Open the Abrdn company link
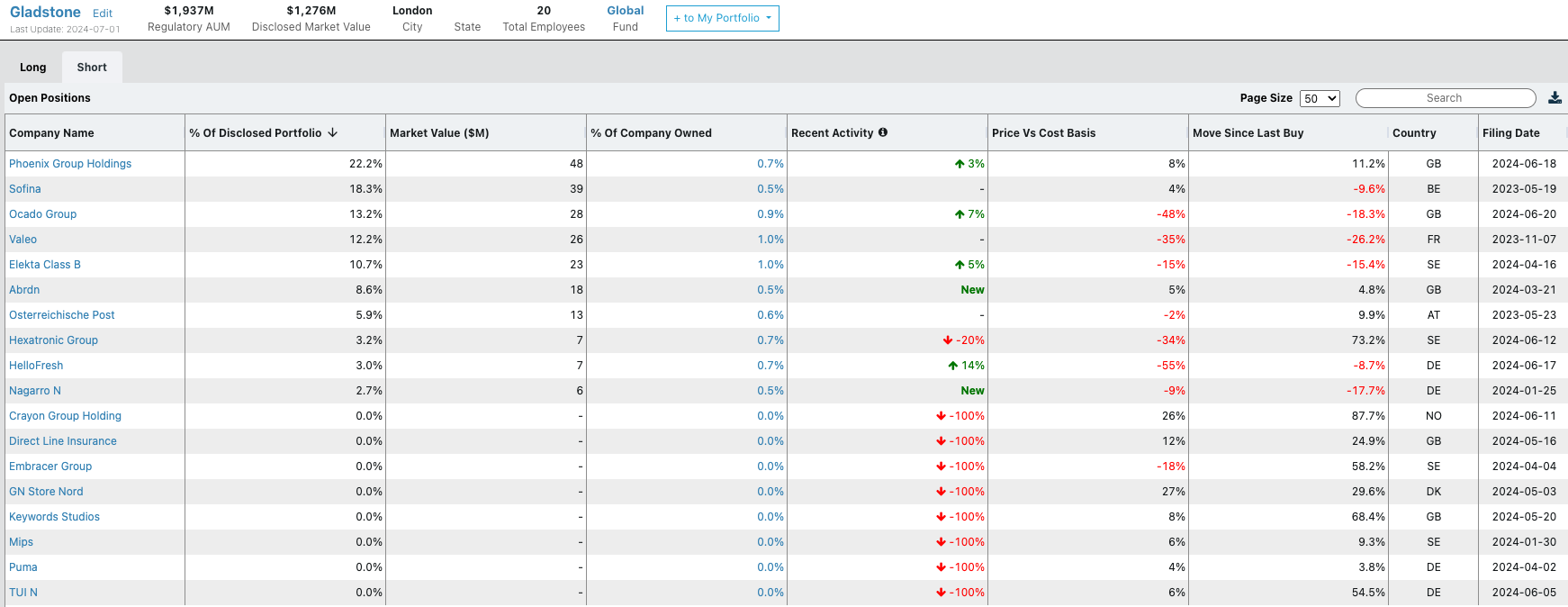This screenshot has width=1568, height=607. [x=24, y=290]
